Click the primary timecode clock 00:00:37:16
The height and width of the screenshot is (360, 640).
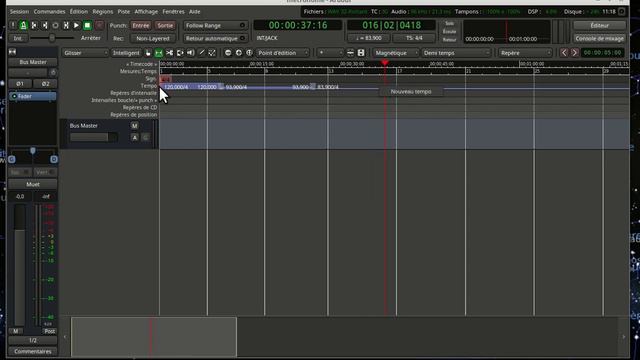(x=298, y=25)
